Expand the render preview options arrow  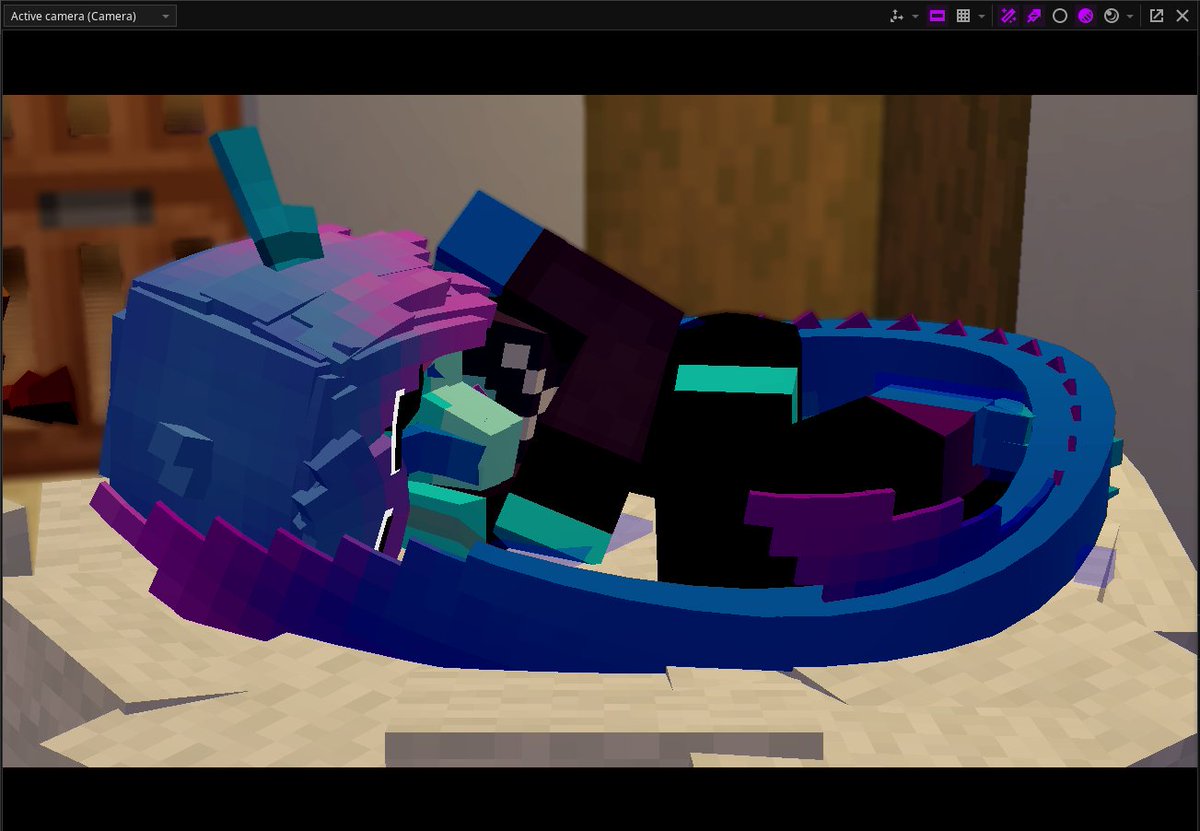coord(1130,16)
